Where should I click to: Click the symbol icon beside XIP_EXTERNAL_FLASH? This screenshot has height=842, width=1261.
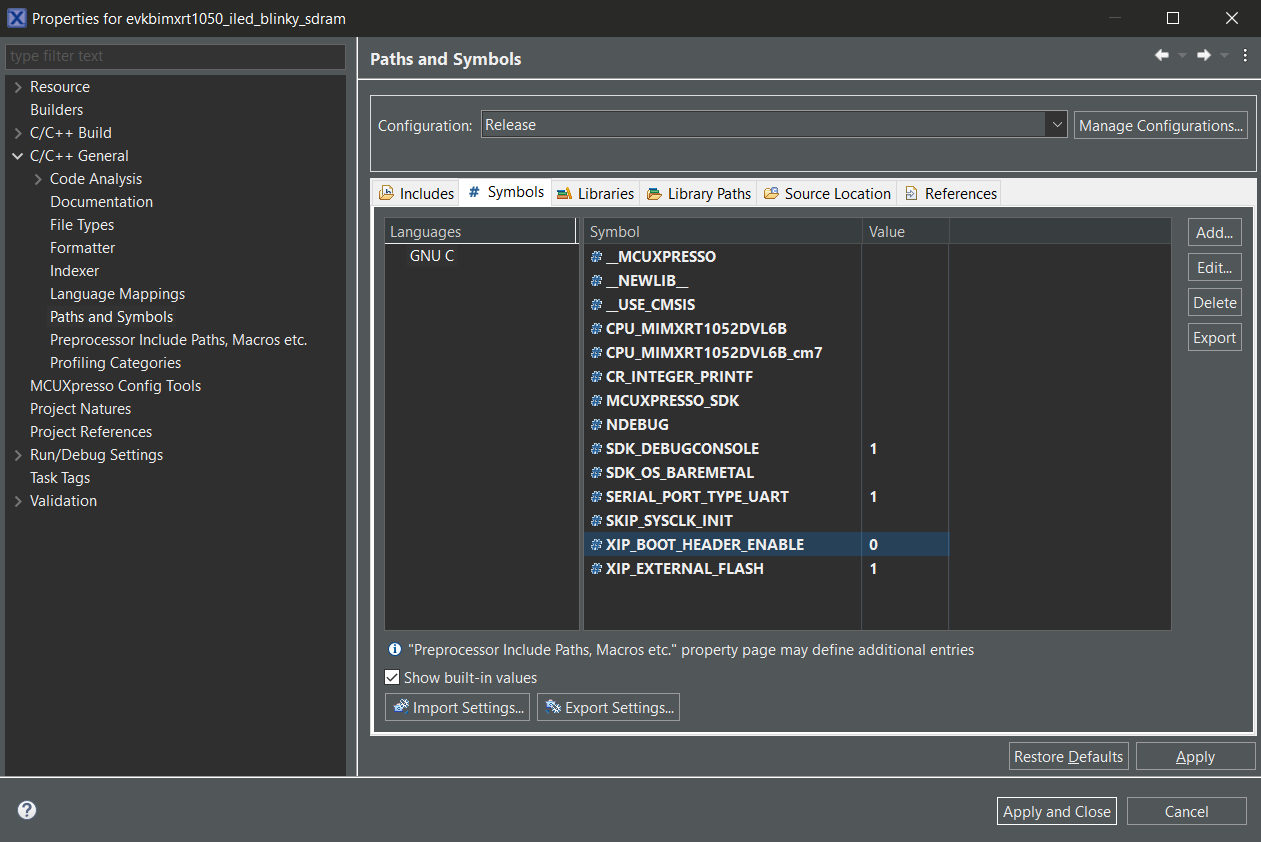tap(595, 568)
